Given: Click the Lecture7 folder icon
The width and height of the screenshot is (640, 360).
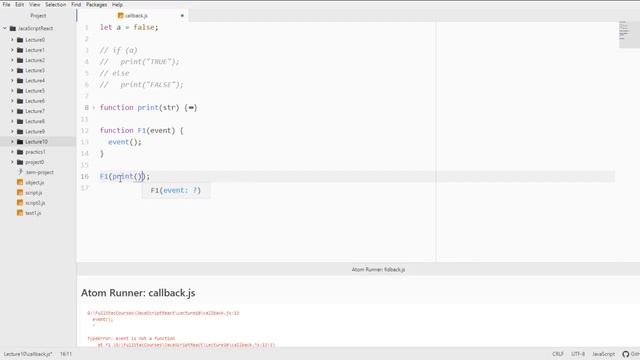Looking at the screenshot, I should (20, 111).
